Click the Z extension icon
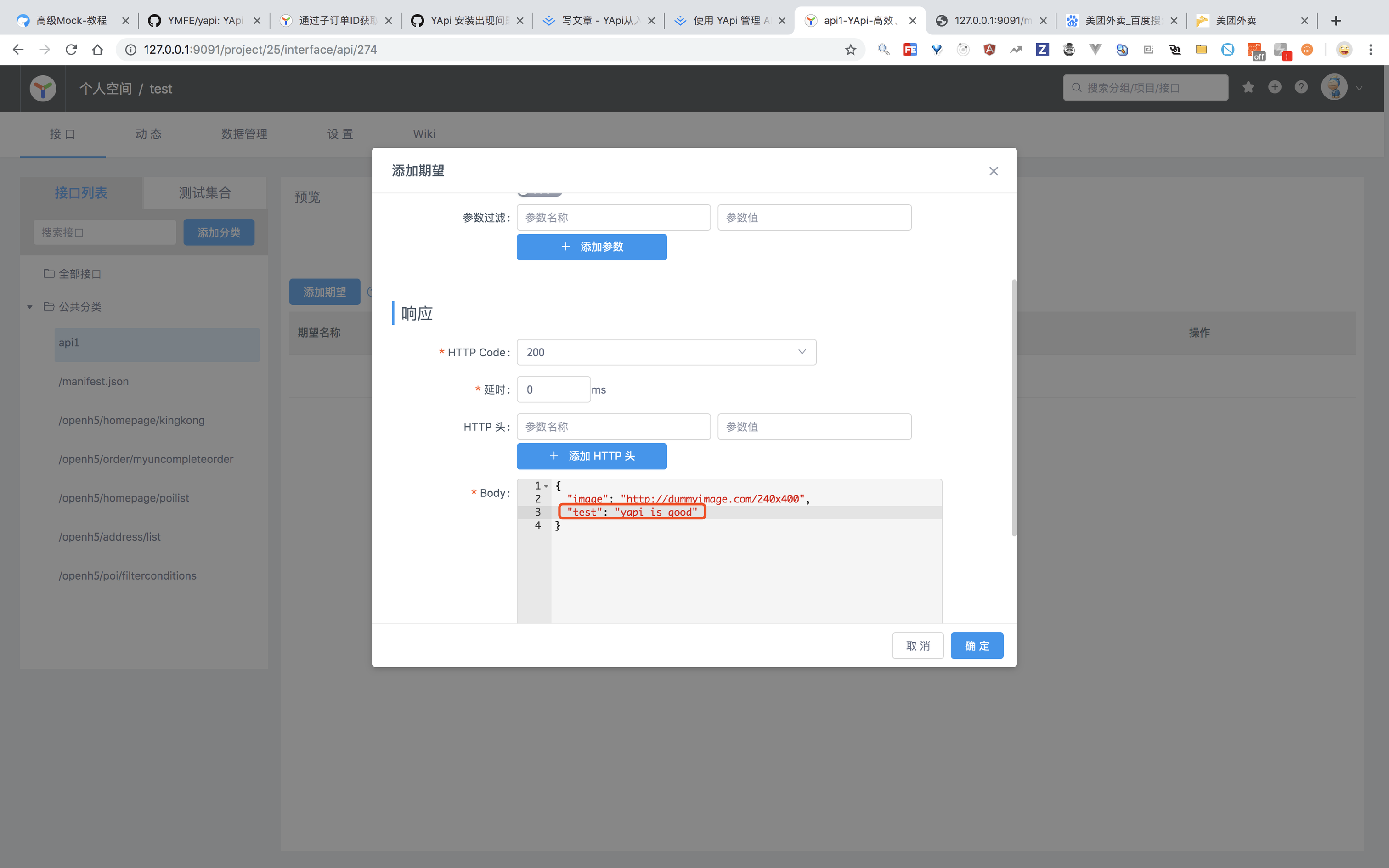The image size is (1389, 868). coord(1042,50)
